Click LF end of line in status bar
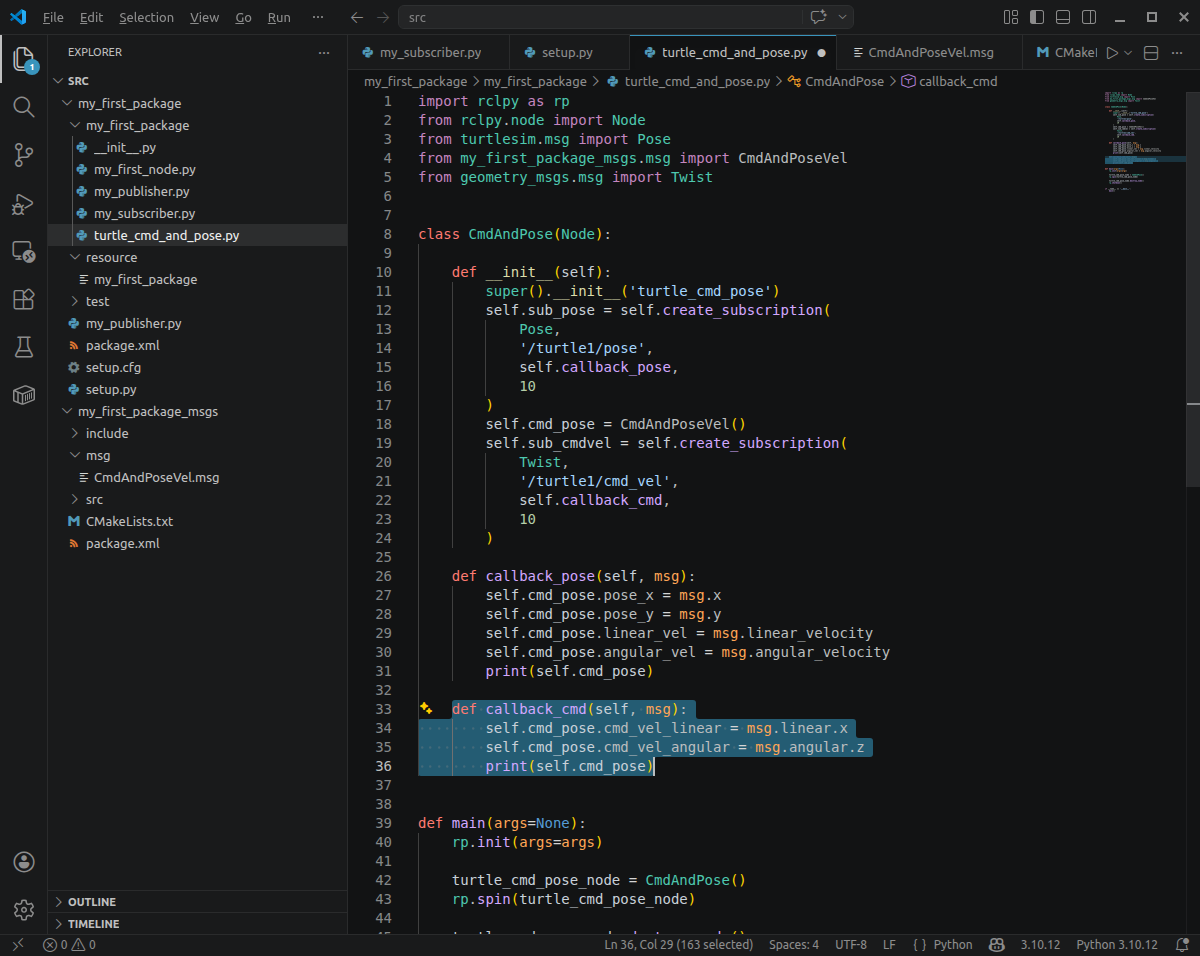 [x=889, y=944]
